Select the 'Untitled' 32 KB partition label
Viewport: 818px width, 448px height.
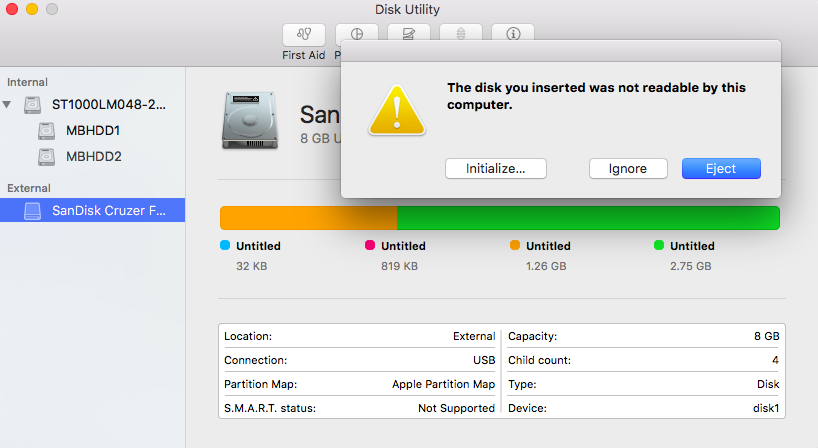[258, 246]
